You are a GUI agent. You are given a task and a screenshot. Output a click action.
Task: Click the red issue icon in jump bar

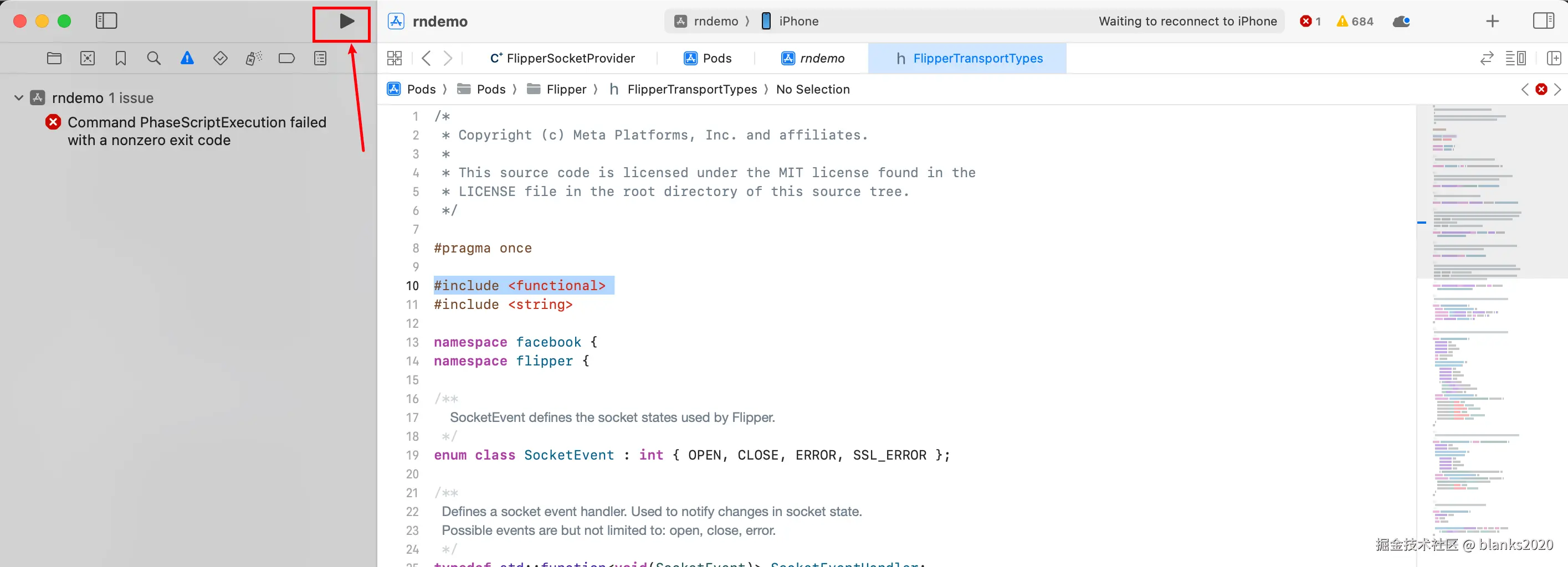point(1541,90)
